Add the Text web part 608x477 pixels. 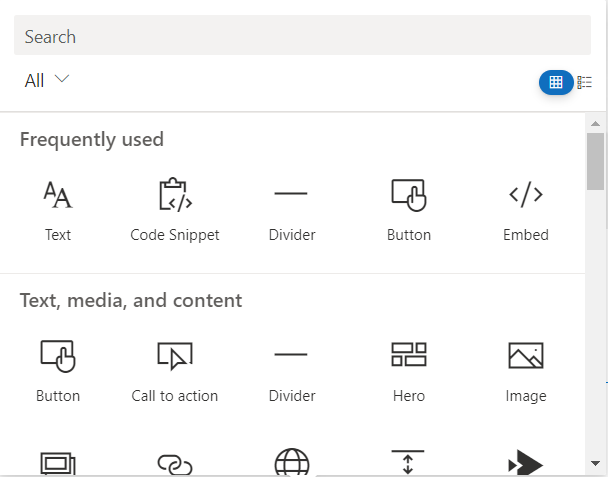click(x=58, y=211)
